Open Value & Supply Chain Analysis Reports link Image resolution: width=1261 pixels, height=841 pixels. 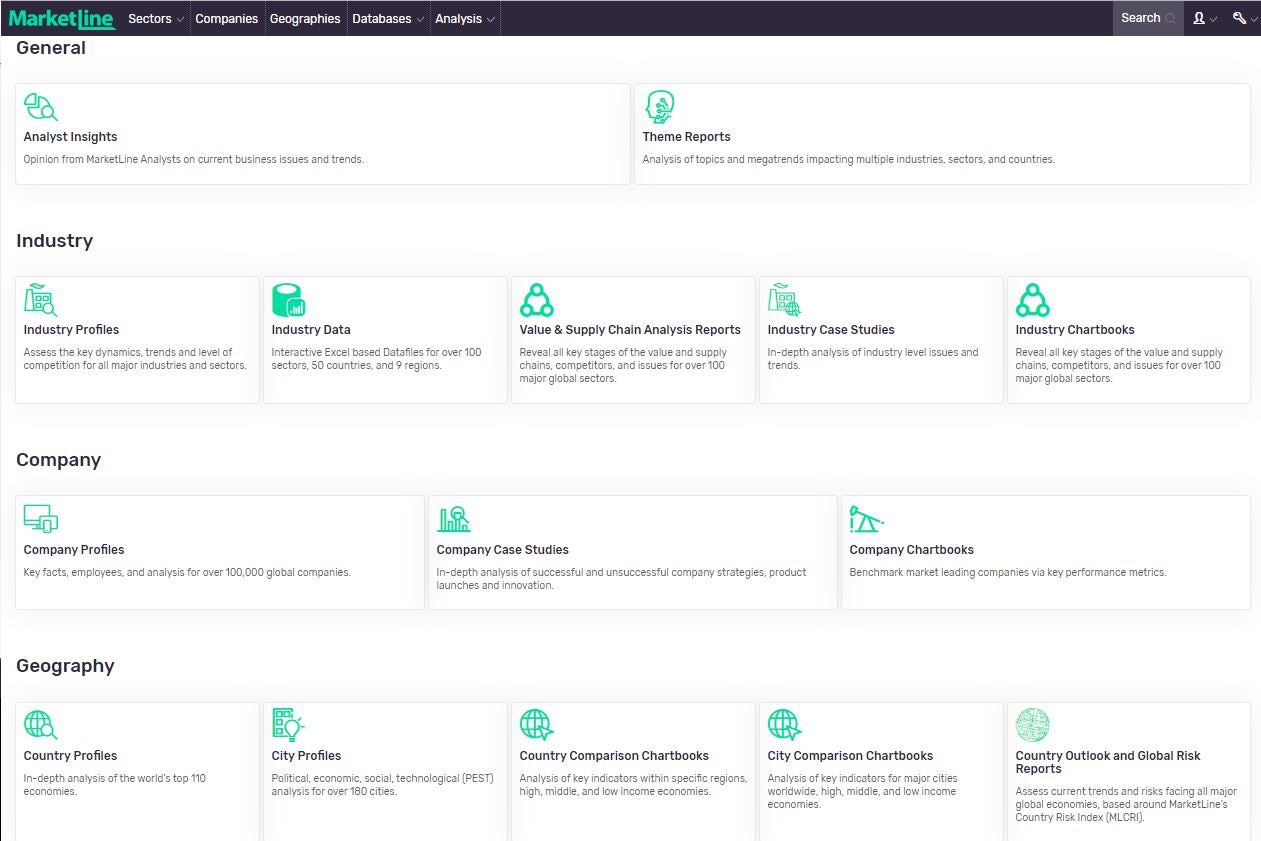(630, 330)
